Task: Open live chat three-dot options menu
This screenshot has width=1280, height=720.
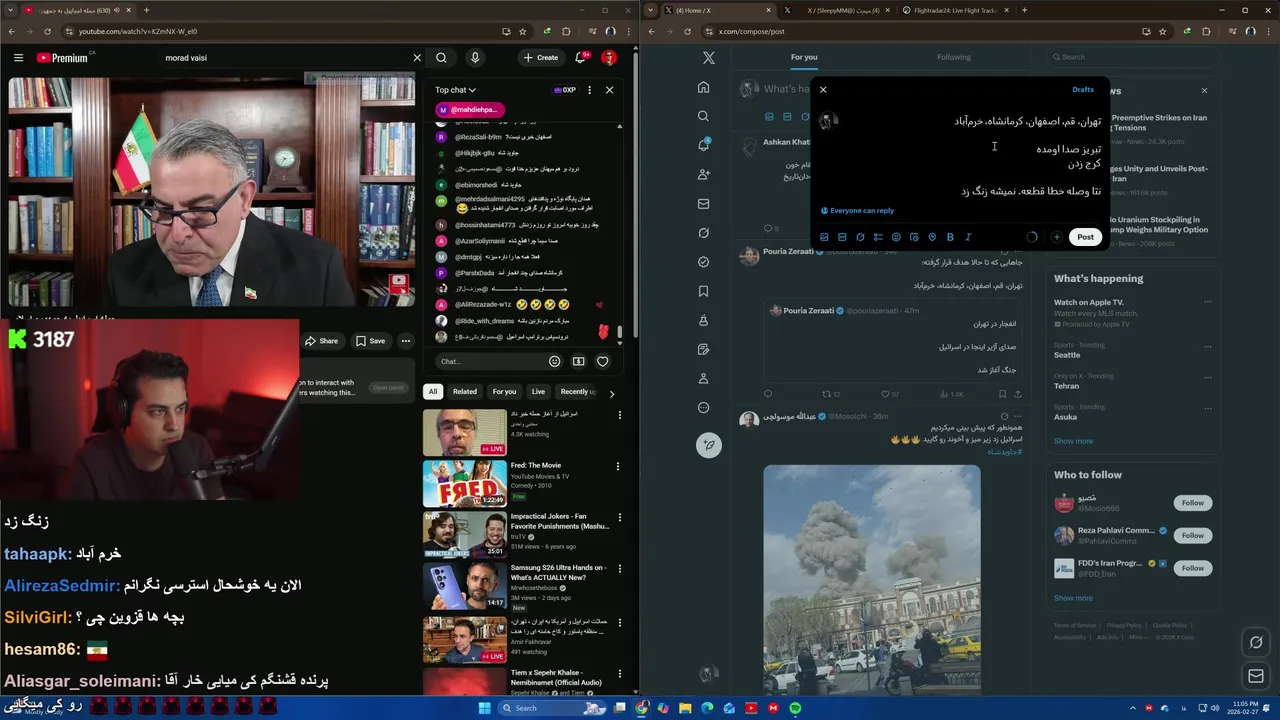Action: pyautogui.click(x=589, y=90)
